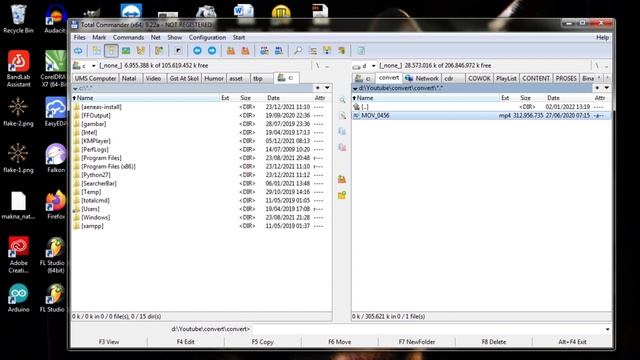Click the F4 Edit button
Viewport: 640px width, 360px height.
tap(186, 342)
